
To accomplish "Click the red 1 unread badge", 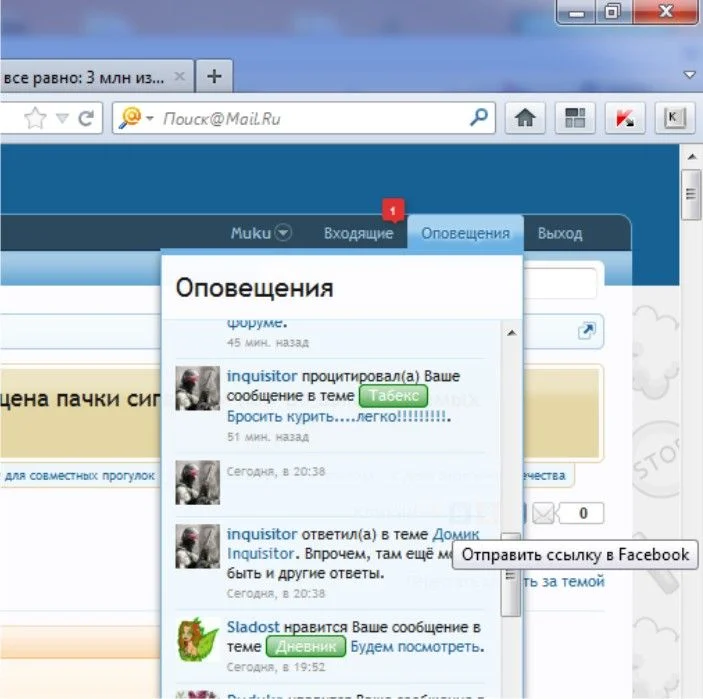I will (393, 210).
